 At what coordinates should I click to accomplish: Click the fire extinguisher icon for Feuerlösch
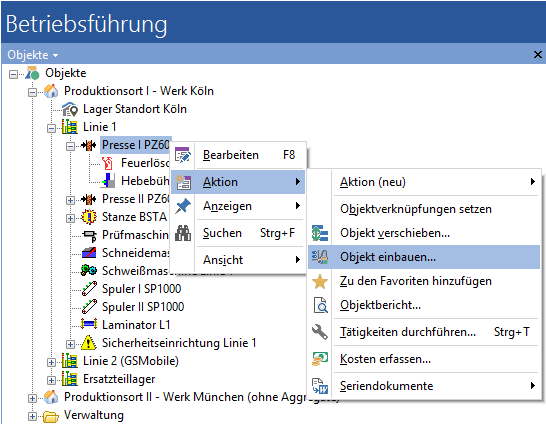click(x=108, y=163)
